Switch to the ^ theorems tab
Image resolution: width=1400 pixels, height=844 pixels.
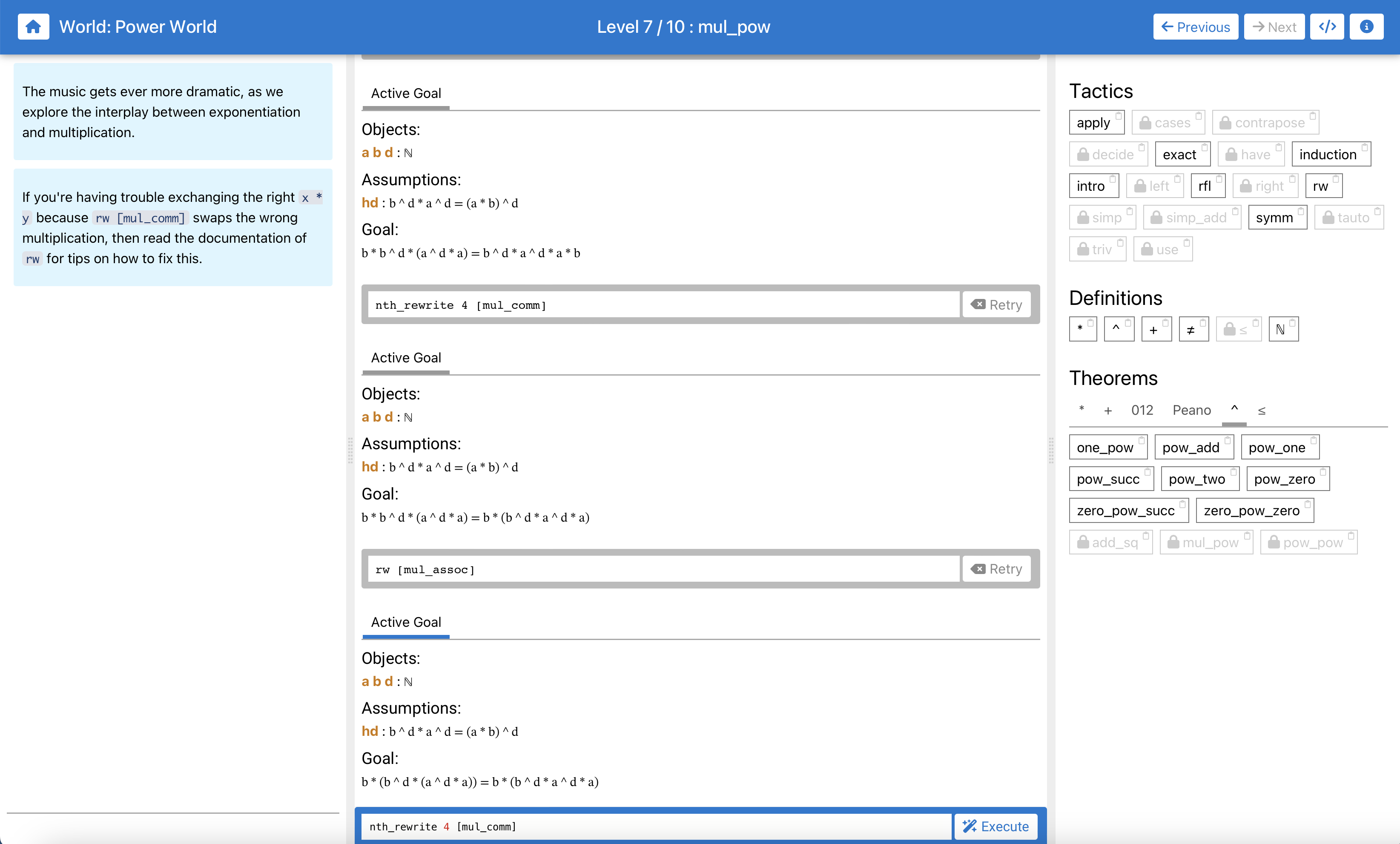pos(1234,410)
